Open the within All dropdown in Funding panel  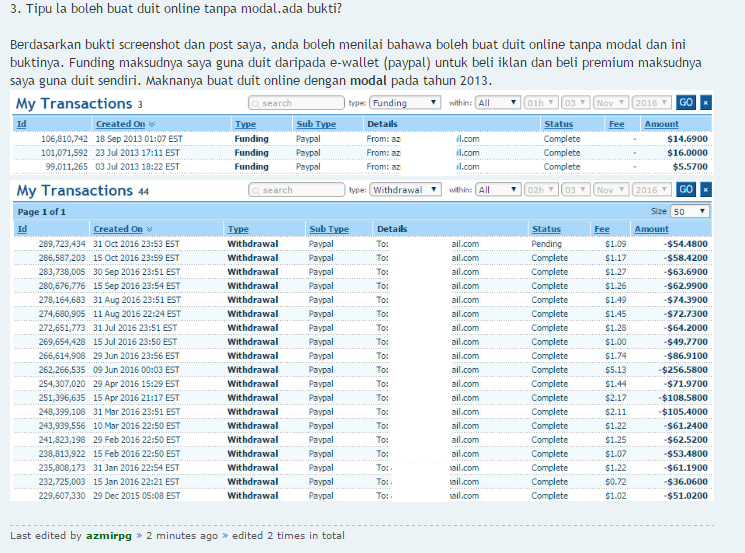[x=497, y=103]
